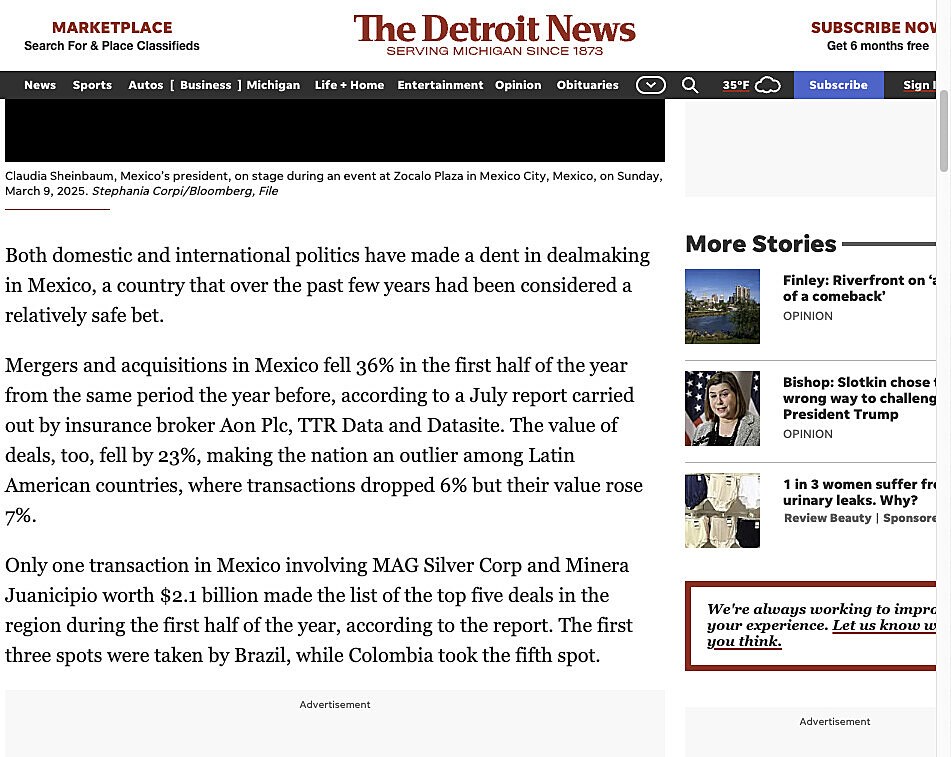The width and height of the screenshot is (951, 757).
Task: Select the urinary leaks sponsored story thumbnail
Action: pyautogui.click(x=722, y=510)
